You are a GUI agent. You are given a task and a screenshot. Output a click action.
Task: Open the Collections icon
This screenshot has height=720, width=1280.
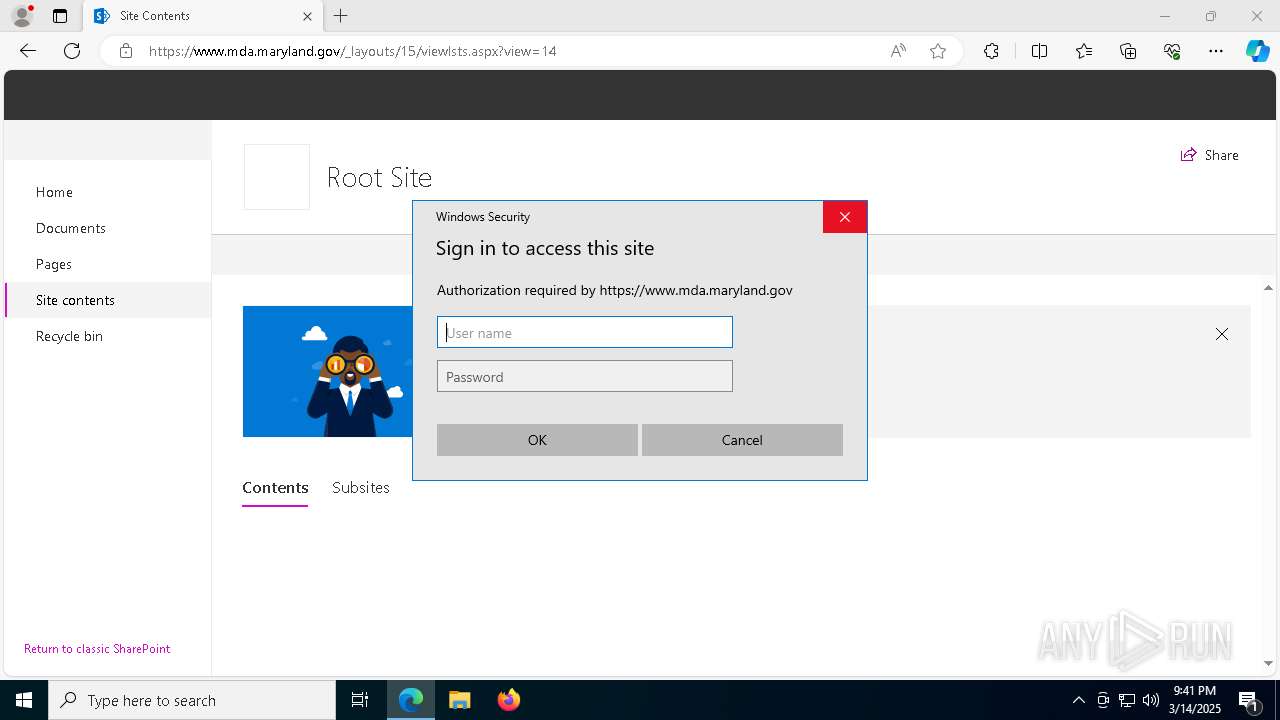point(1128,51)
